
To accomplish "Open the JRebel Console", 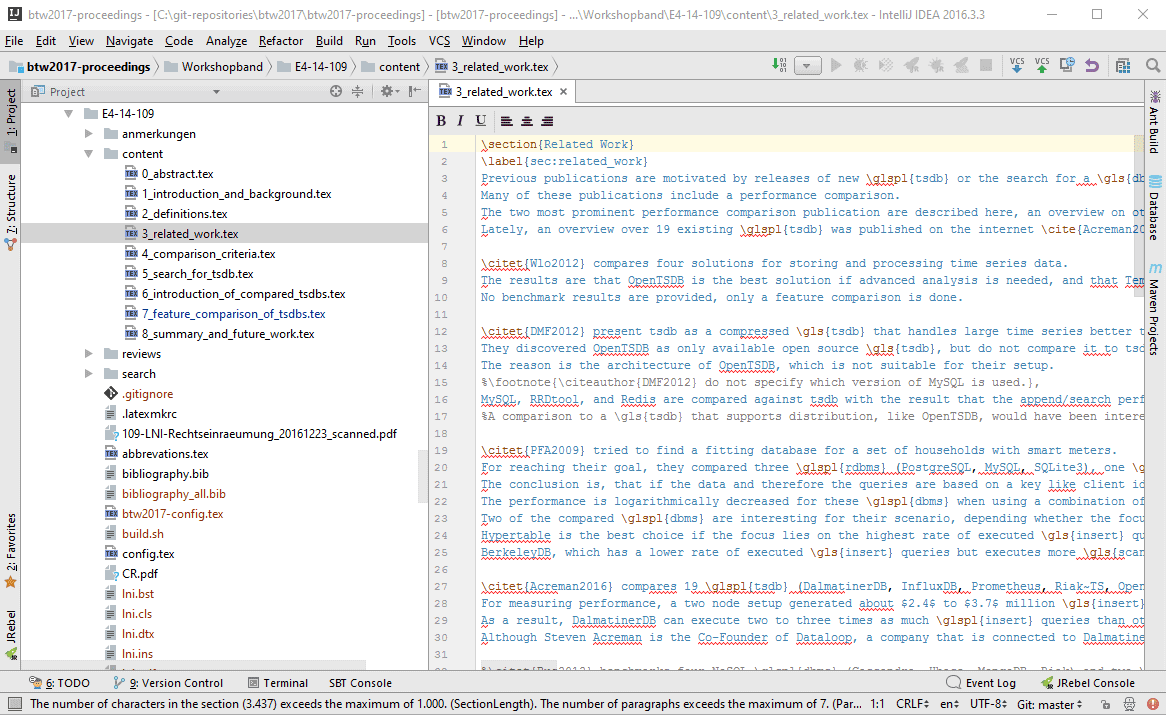I will click(1087, 683).
